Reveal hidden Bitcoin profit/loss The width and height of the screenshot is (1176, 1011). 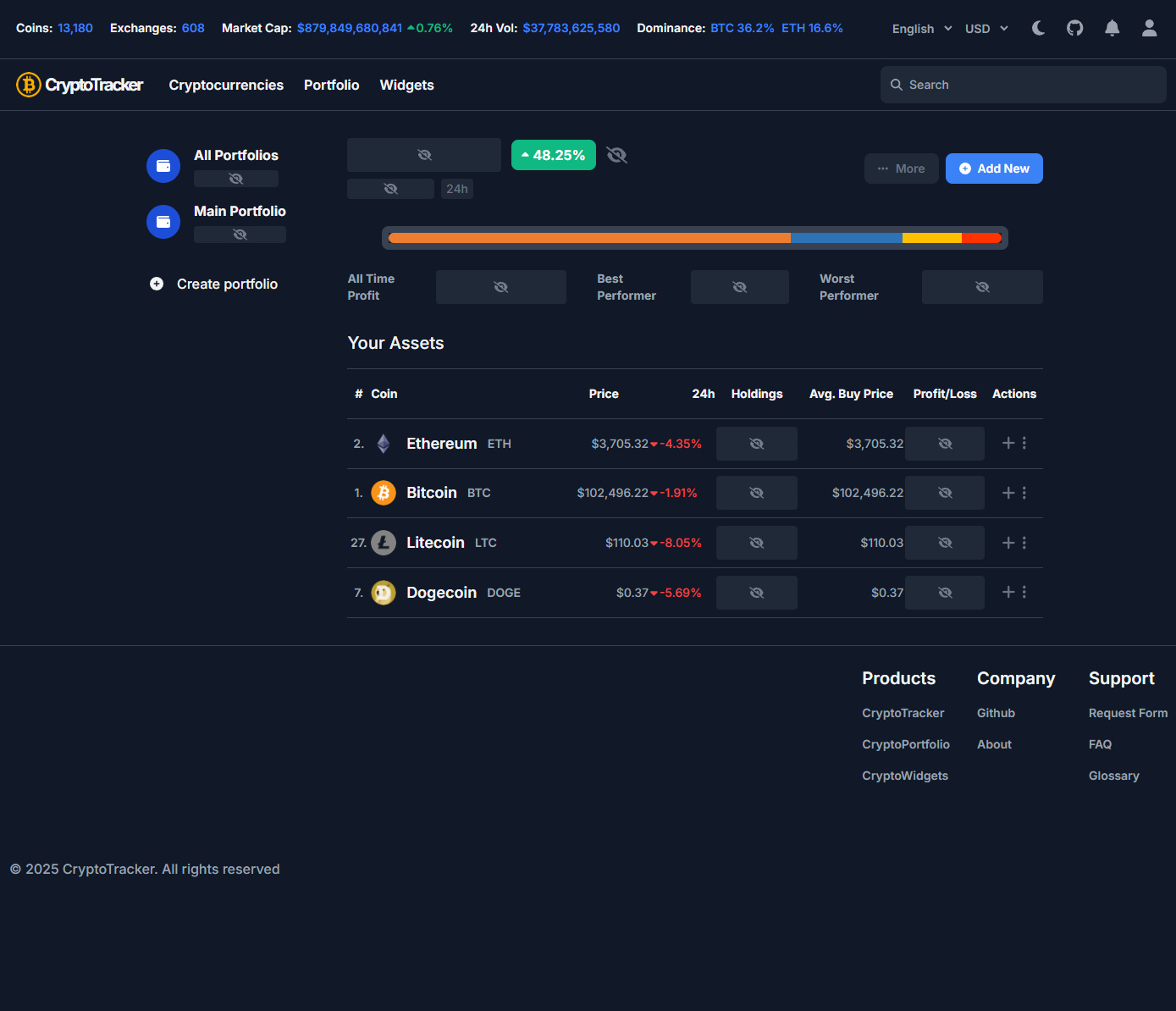pyautogui.click(x=945, y=493)
